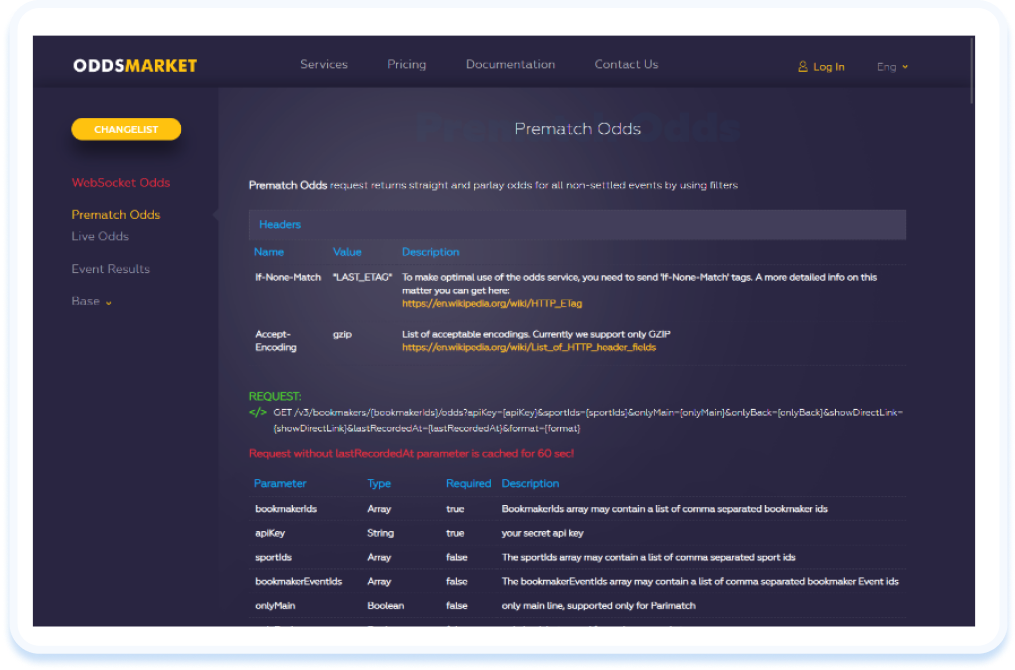The image size is (1015, 670).
Task: Select Event Results from the sidebar
Action: click(x=110, y=269)
